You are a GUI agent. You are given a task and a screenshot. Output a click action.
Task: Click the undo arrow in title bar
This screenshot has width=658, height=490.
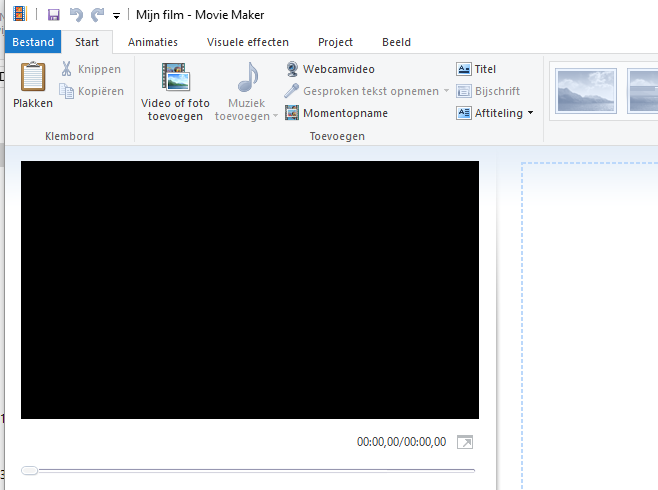click(x=76, y=15)
